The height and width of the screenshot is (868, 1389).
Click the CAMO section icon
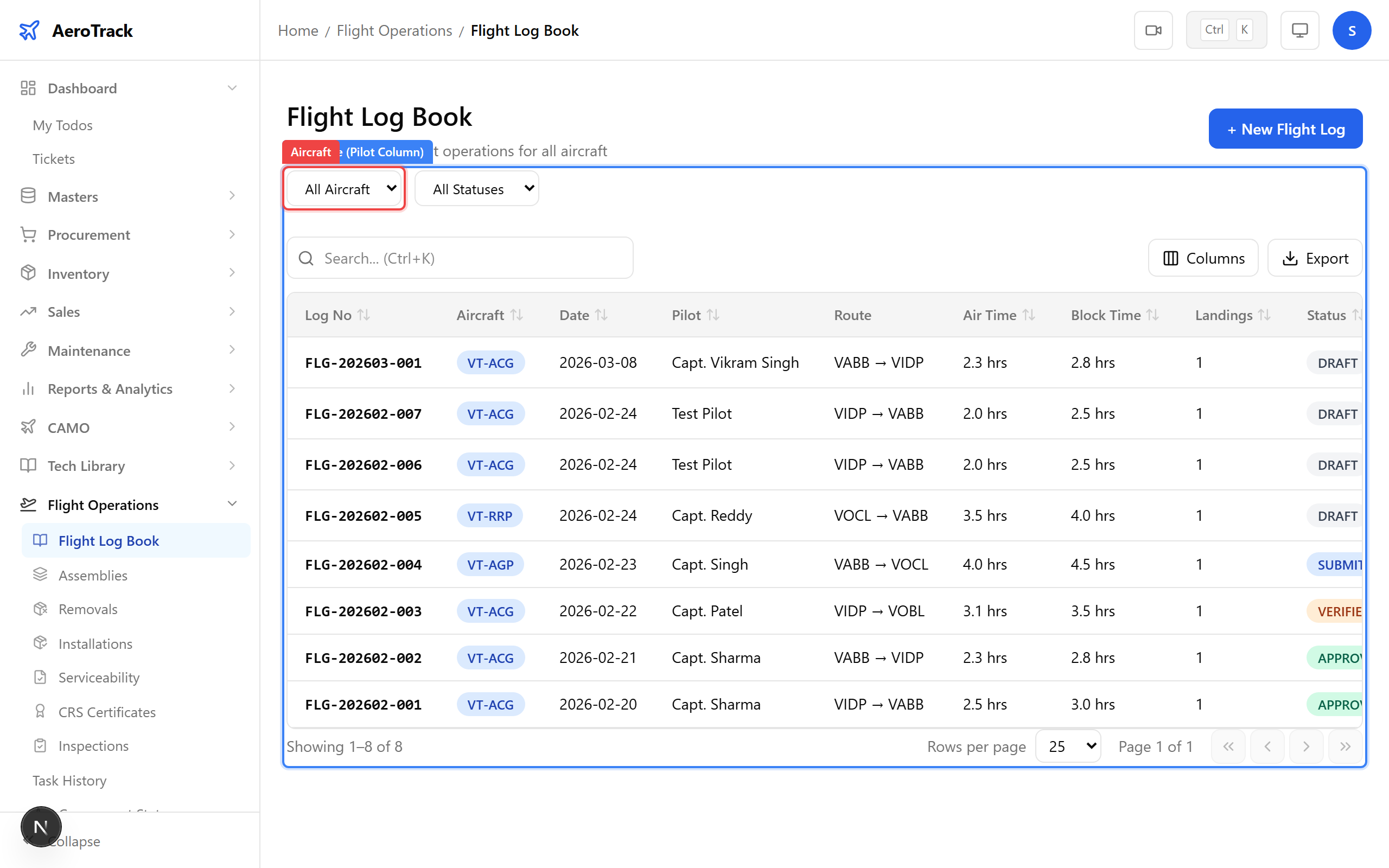click(28, 427)
